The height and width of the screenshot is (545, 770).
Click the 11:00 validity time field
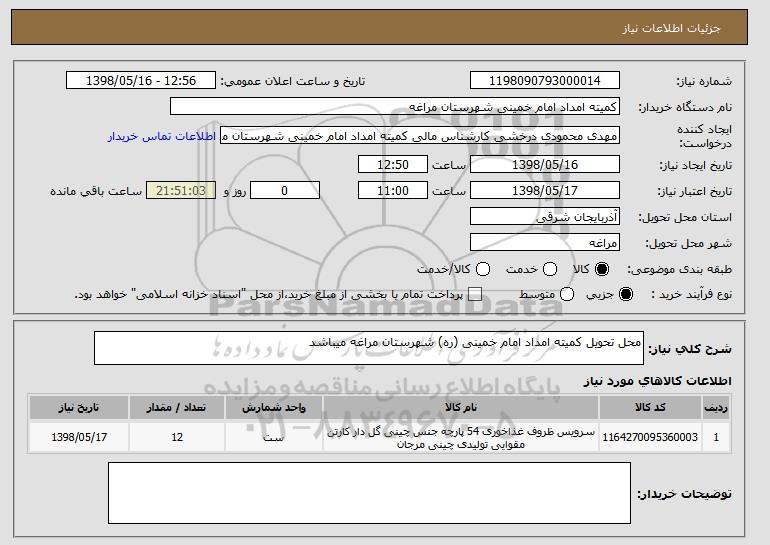pos(392,190)
